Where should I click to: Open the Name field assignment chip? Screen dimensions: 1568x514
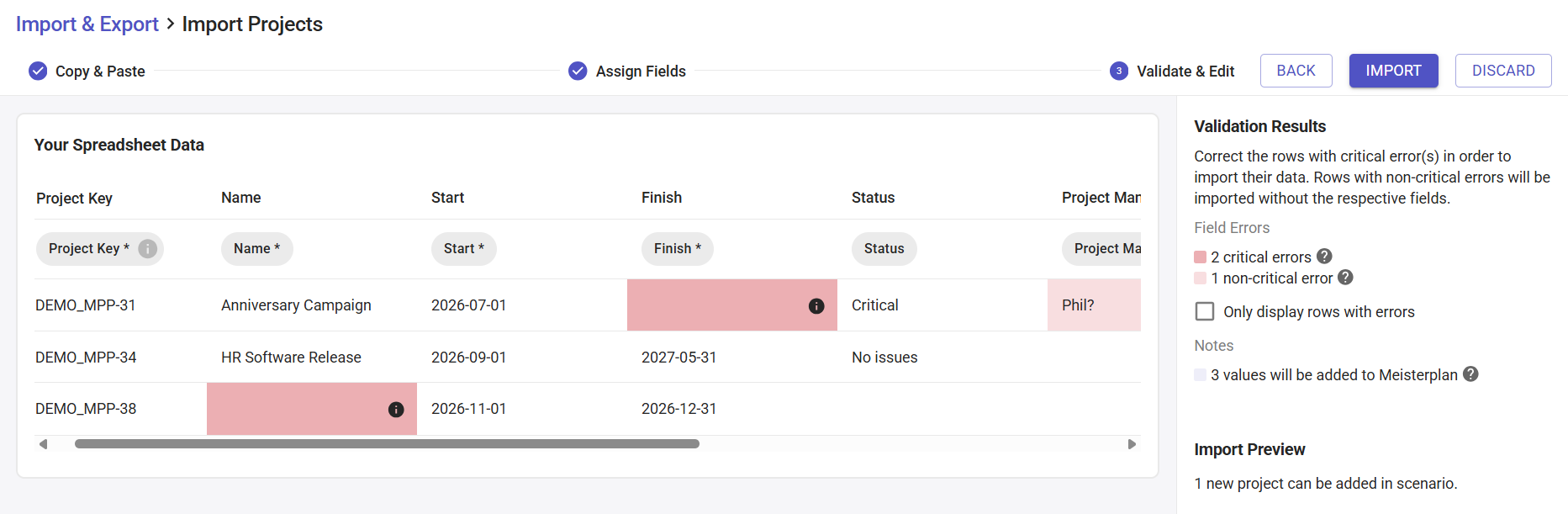[257, 249]
